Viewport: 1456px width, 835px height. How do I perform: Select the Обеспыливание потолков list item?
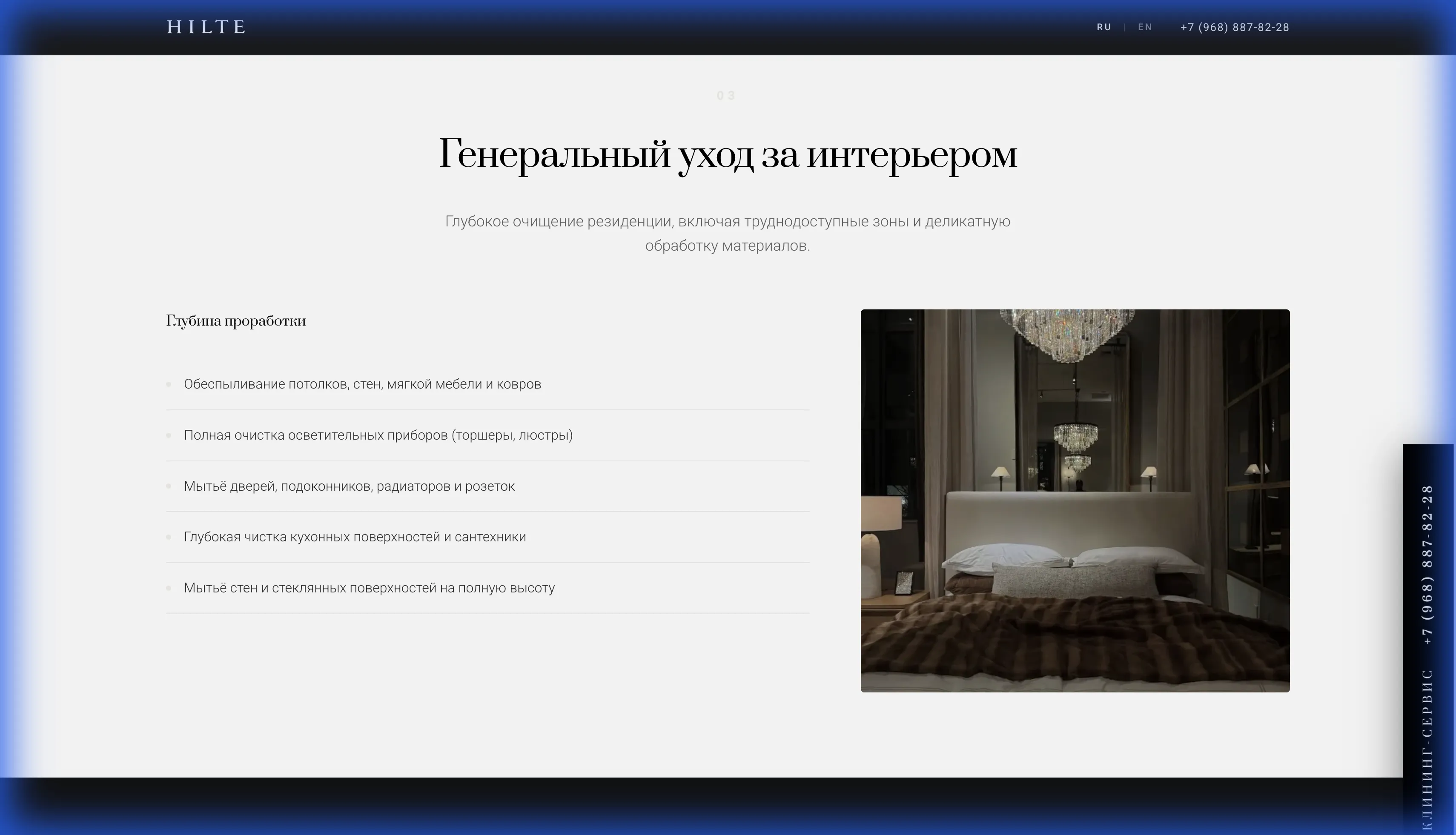pyautogui.click(x=362, y=384)
